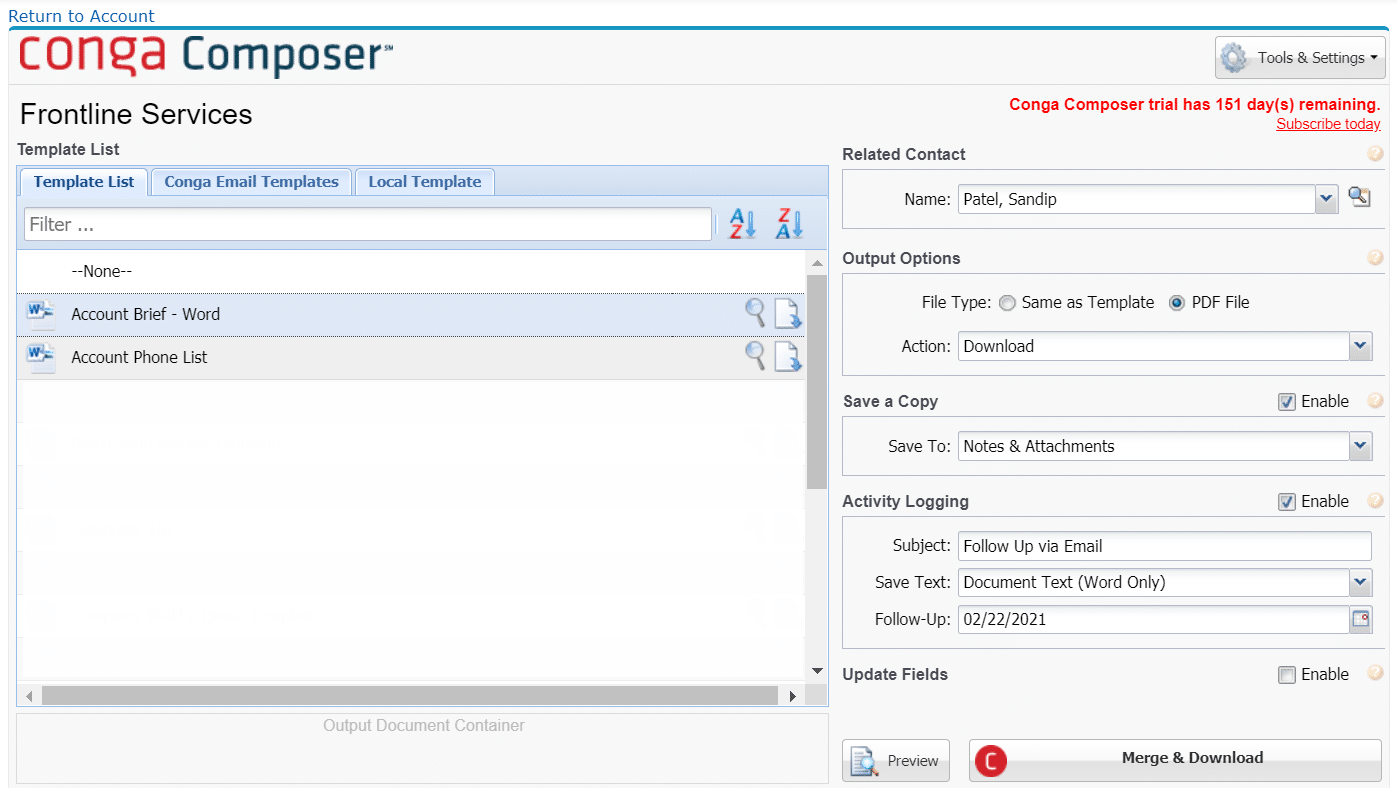Screen dimensions: 1397x788
Task: Open the contact lookup magnifier icon
Action: [x=1359, y=197]
